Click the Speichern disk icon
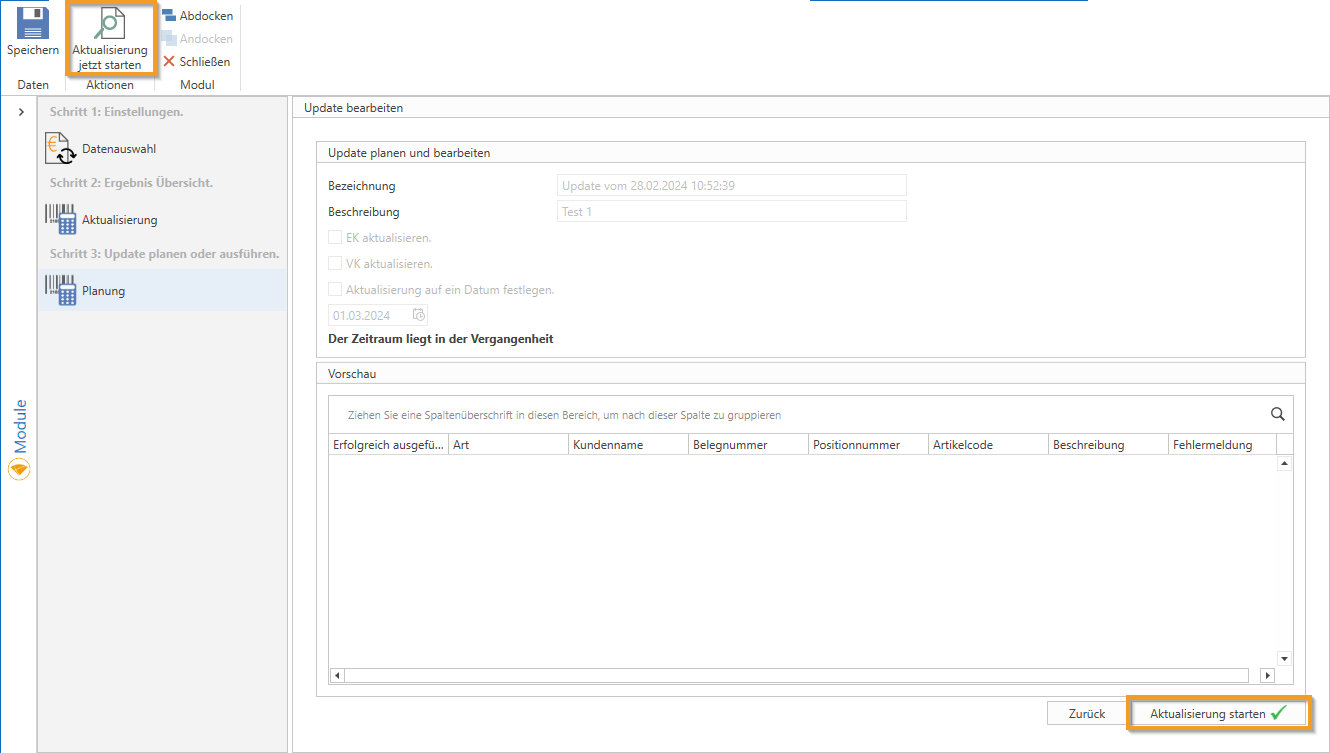The image size is (1330, 753). 33,24
